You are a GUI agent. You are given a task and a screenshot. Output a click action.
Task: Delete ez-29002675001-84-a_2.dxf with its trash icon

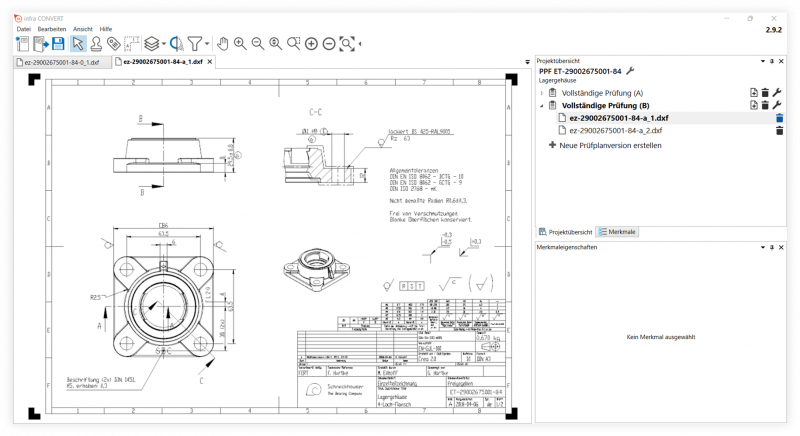780,131
